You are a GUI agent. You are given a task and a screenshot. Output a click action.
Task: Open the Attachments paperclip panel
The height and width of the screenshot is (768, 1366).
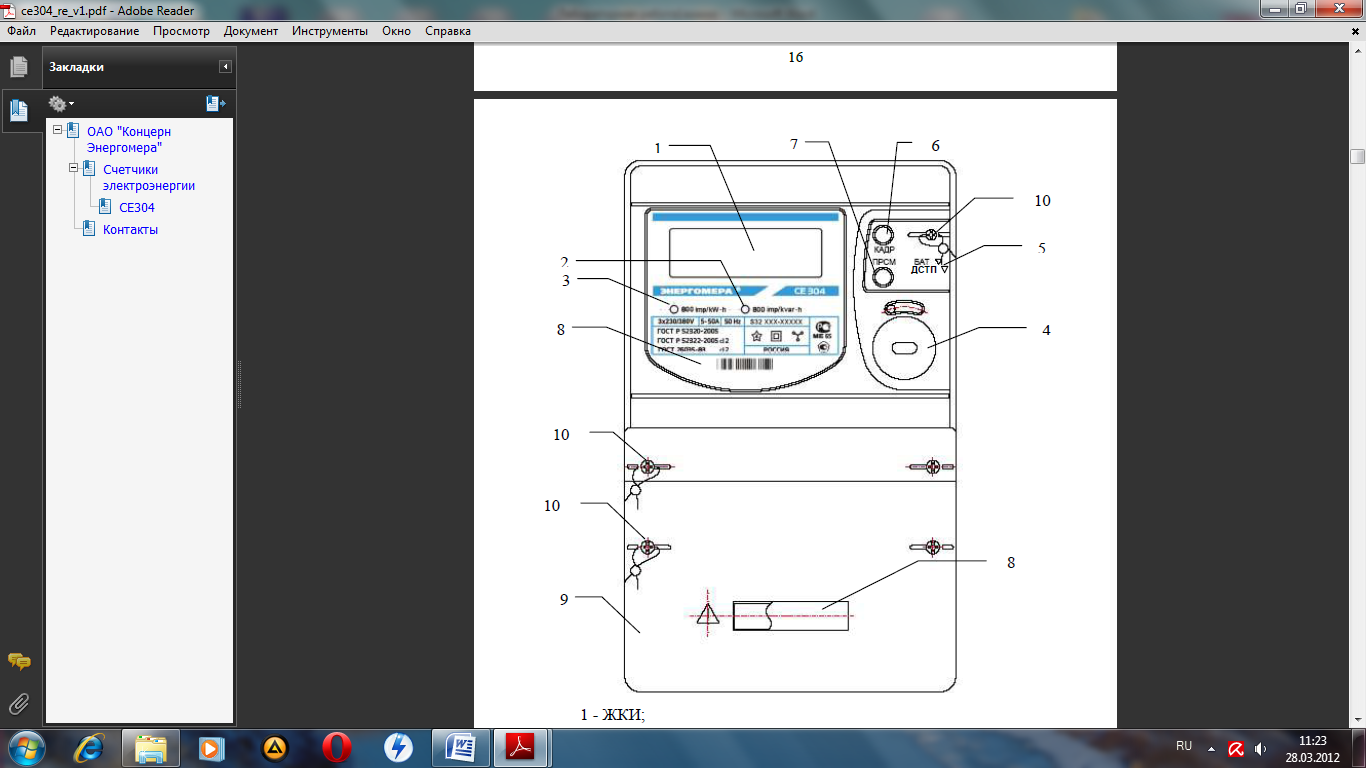click(18, 704)
